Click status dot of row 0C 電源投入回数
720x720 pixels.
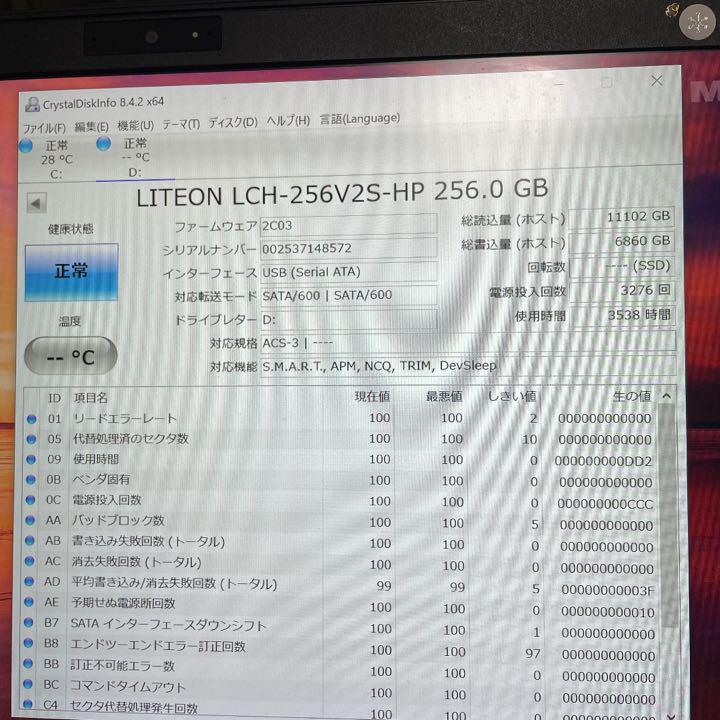30,500
